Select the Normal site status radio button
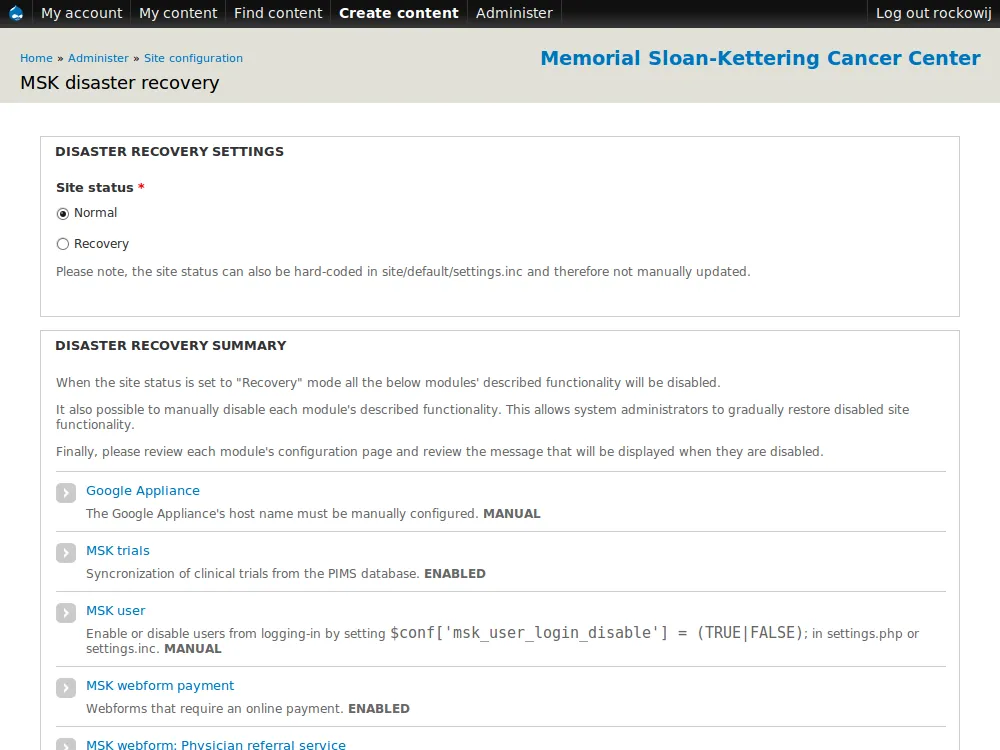This screenshot has height=750, width=1000. [62, 214]
